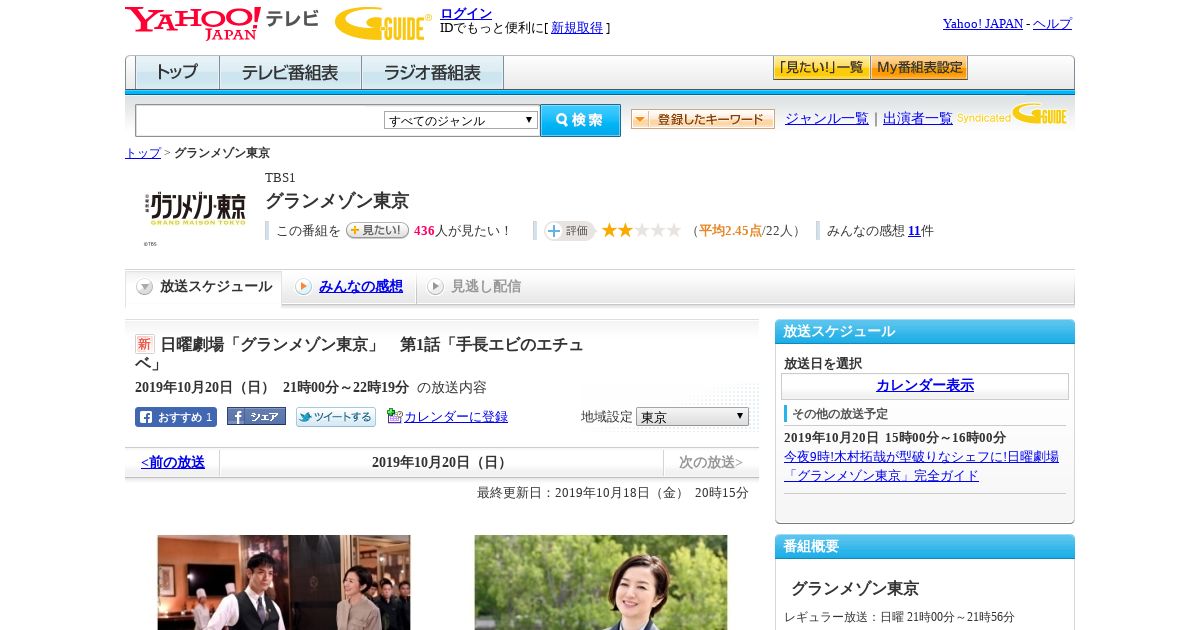Click the 番組概要 panel header
Viewport: 1200px width, 630px height.
pyautogui.click(x=925, y=546)
